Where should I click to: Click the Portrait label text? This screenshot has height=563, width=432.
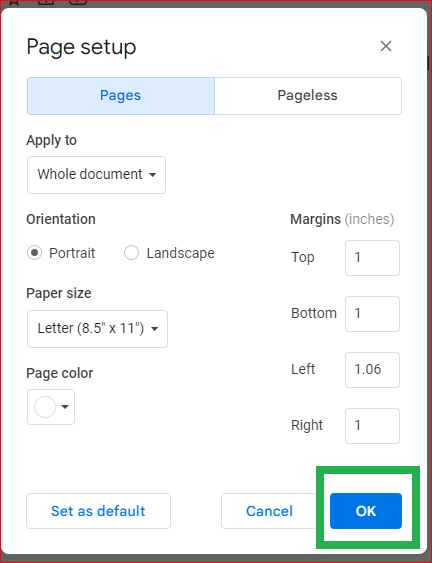72,253
